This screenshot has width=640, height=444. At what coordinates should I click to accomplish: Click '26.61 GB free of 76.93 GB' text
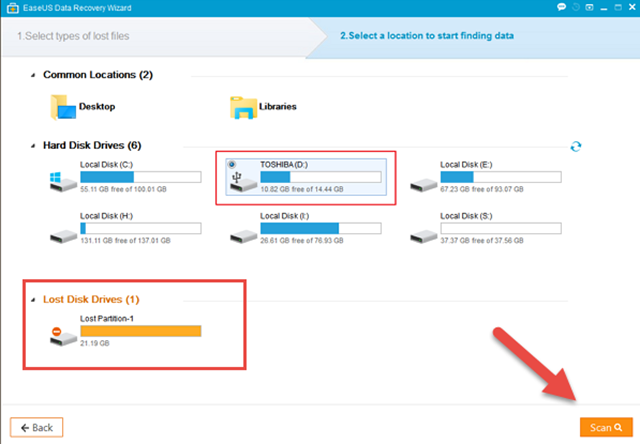[x=302, y=240]
